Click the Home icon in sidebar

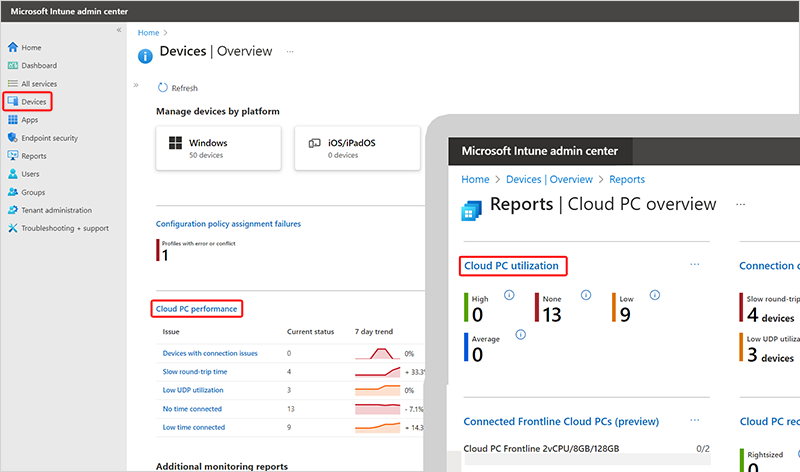(12, 48)
